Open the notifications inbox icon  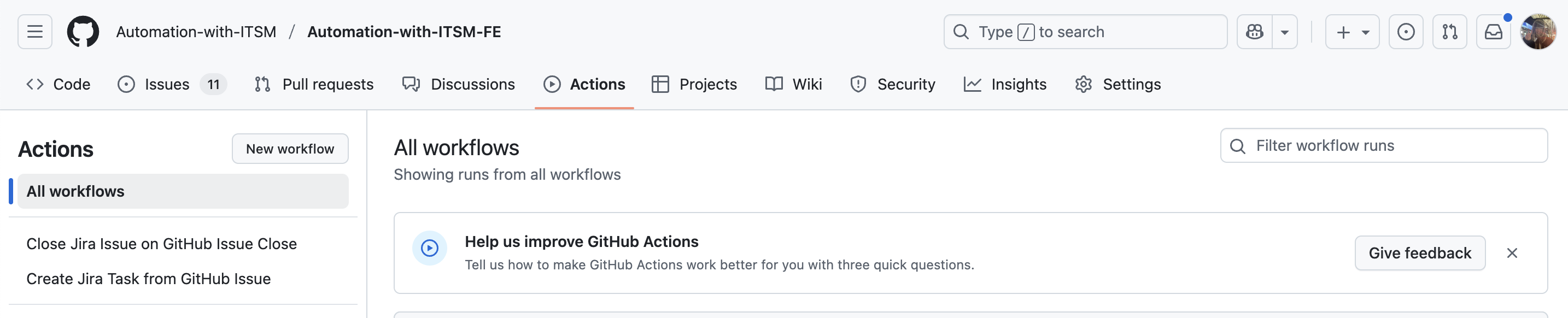click(x=1493, y=32)
